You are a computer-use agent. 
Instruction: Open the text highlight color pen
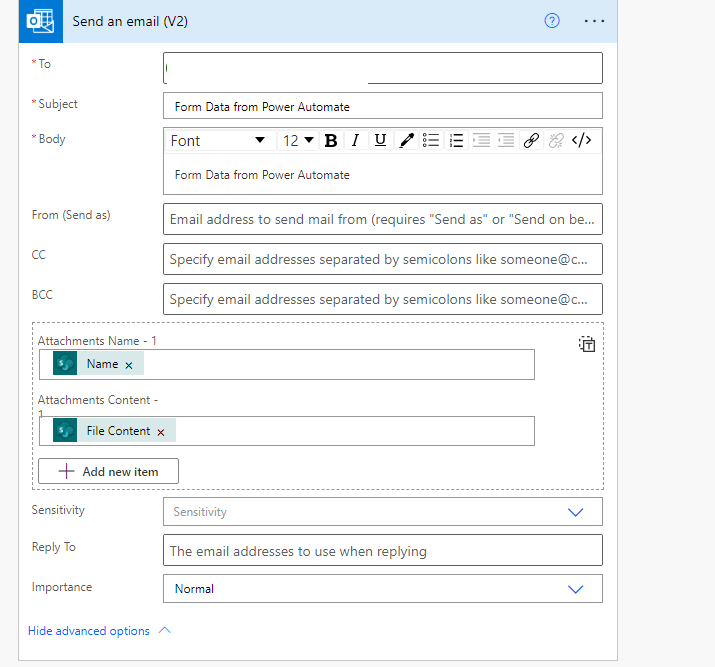click(x=406, y=141)
